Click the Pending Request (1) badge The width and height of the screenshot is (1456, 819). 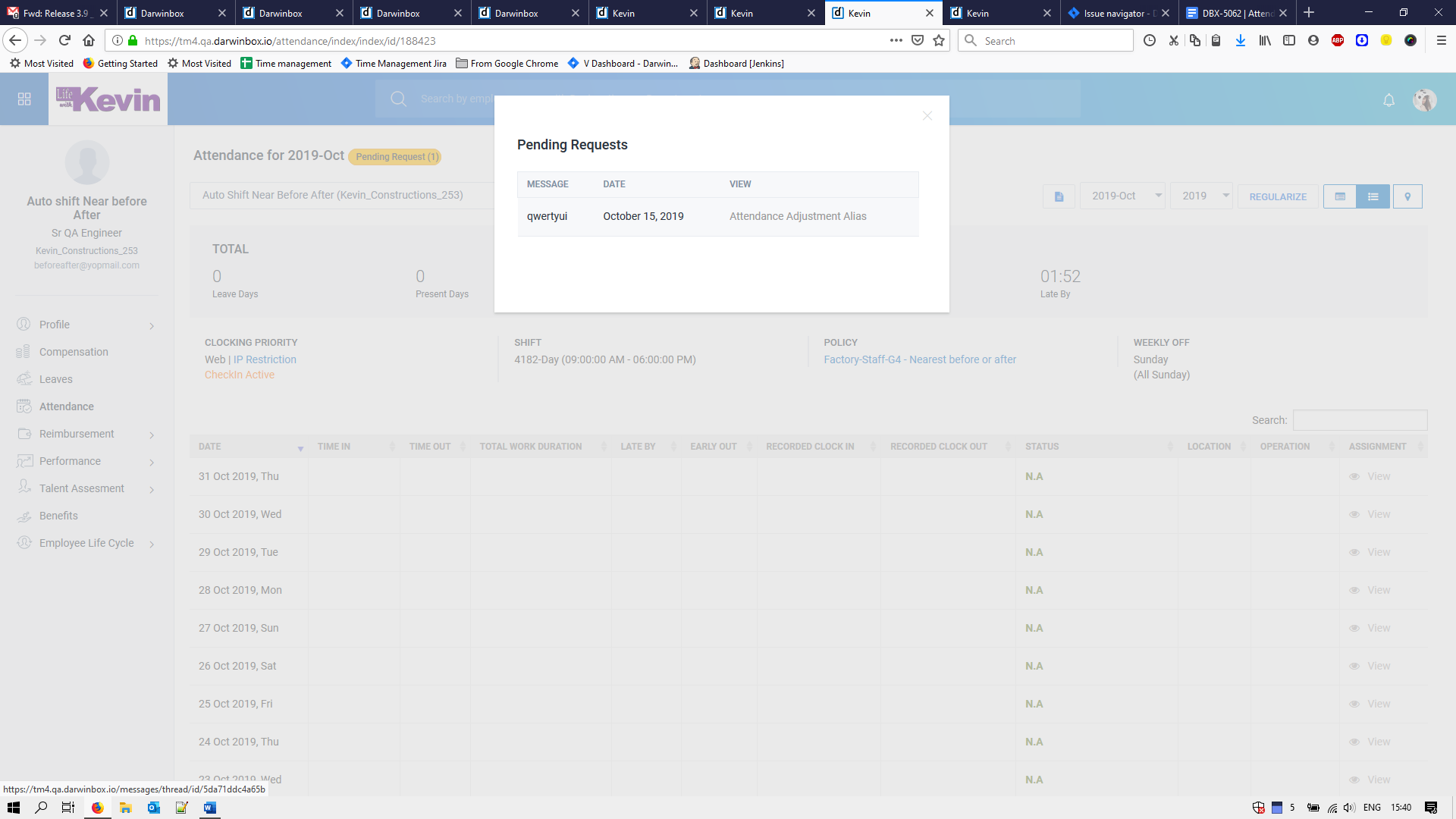click(x=397, y=157)
